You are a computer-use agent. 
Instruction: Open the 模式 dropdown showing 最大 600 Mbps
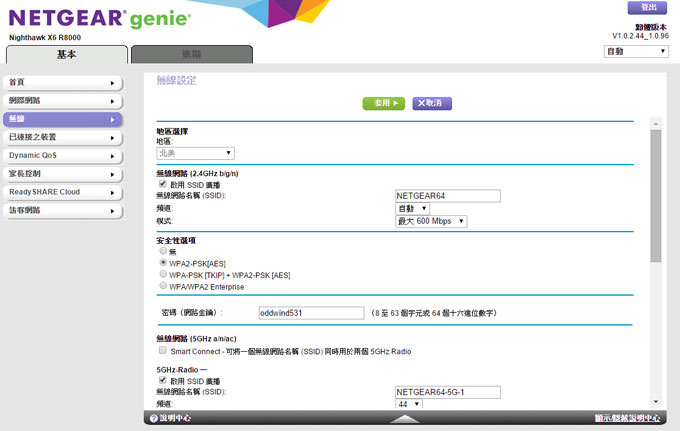(x=431, y=221)
